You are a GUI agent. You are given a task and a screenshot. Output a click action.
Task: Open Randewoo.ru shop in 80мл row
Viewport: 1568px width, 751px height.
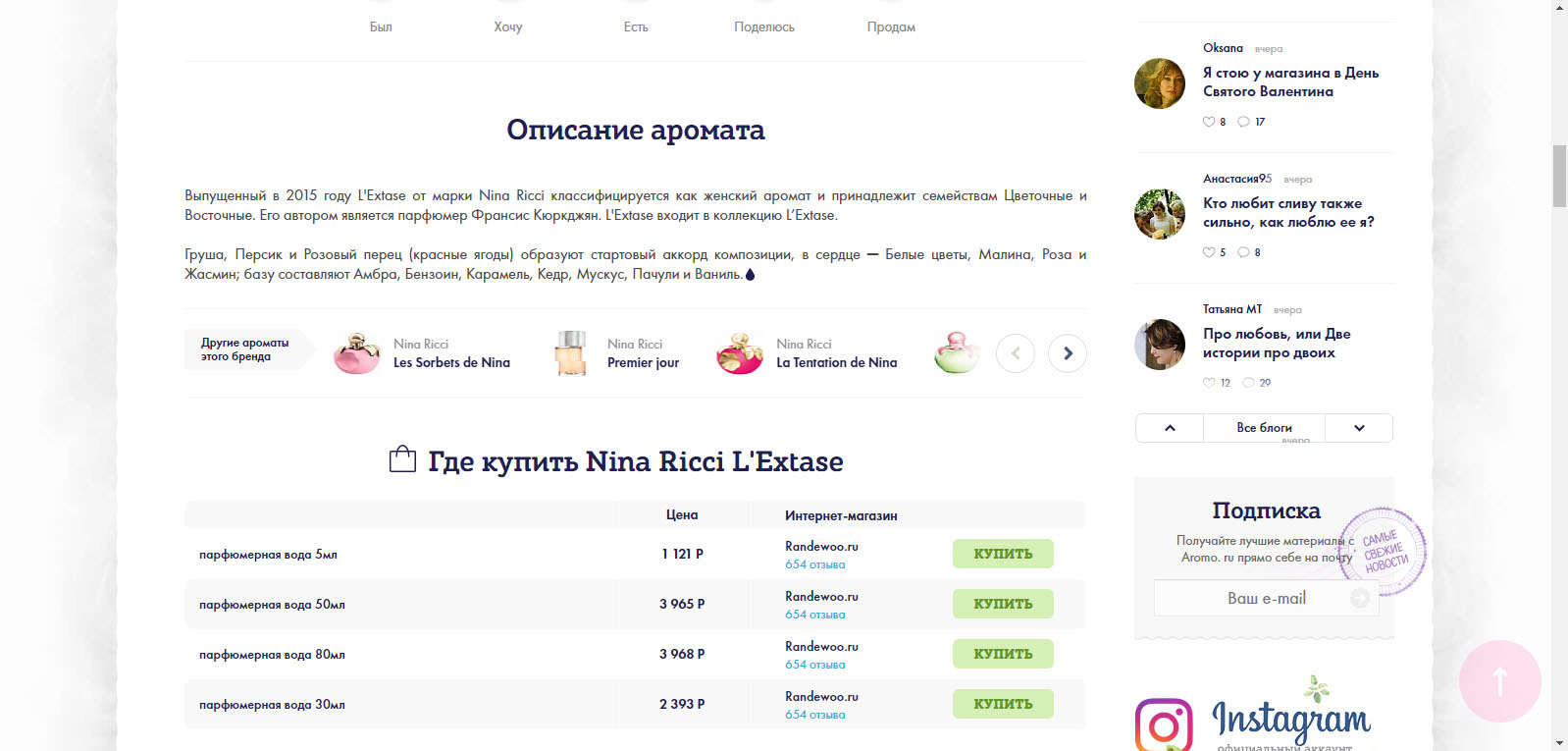point(821,647)
